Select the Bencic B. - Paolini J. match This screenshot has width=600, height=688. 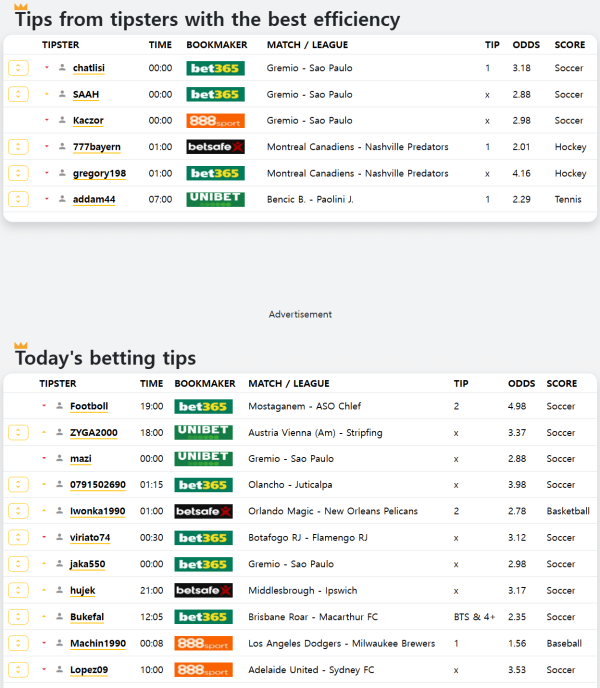pyautogui.click(x=310, y=199)
